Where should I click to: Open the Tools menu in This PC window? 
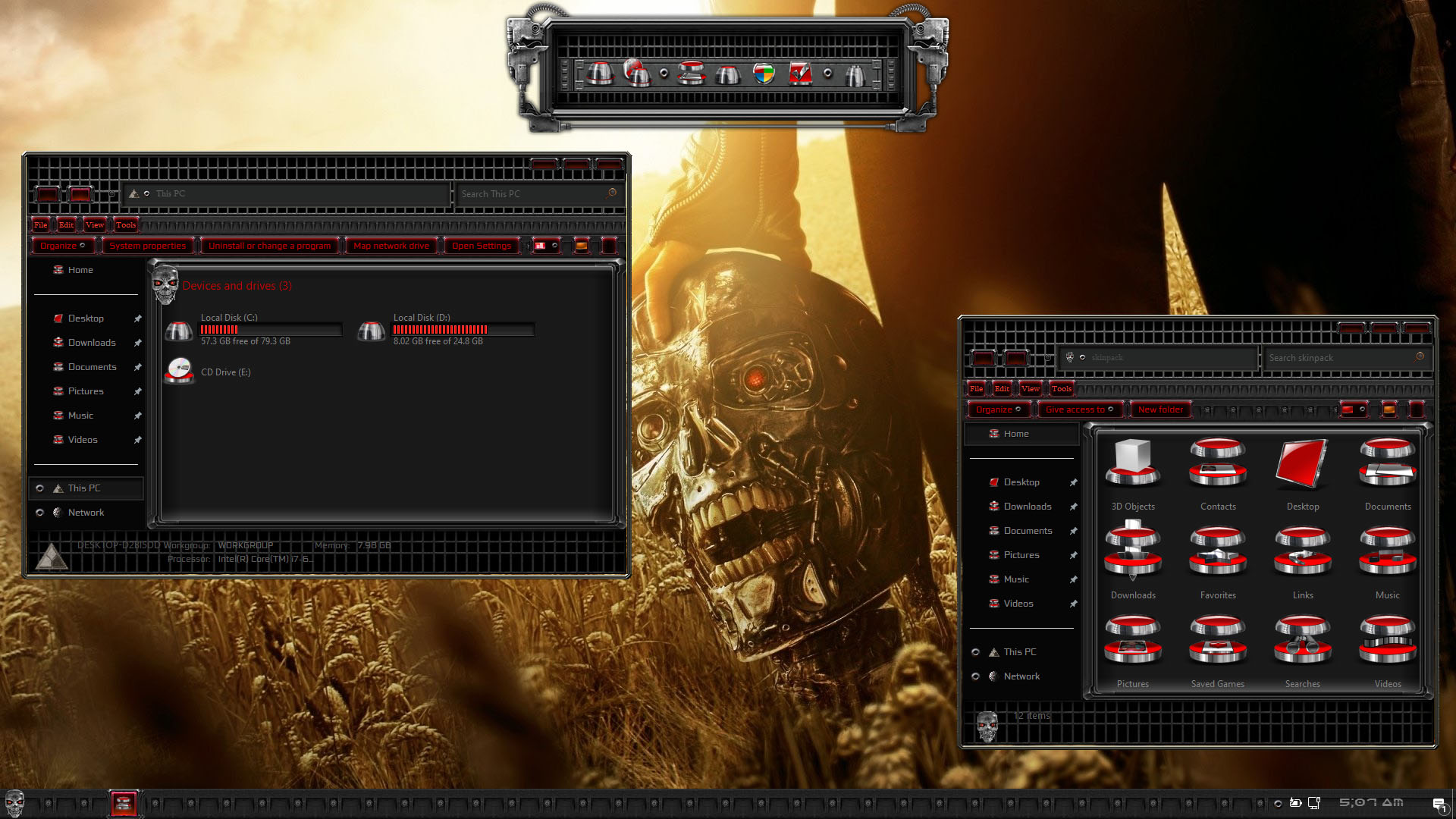point(126,225)
